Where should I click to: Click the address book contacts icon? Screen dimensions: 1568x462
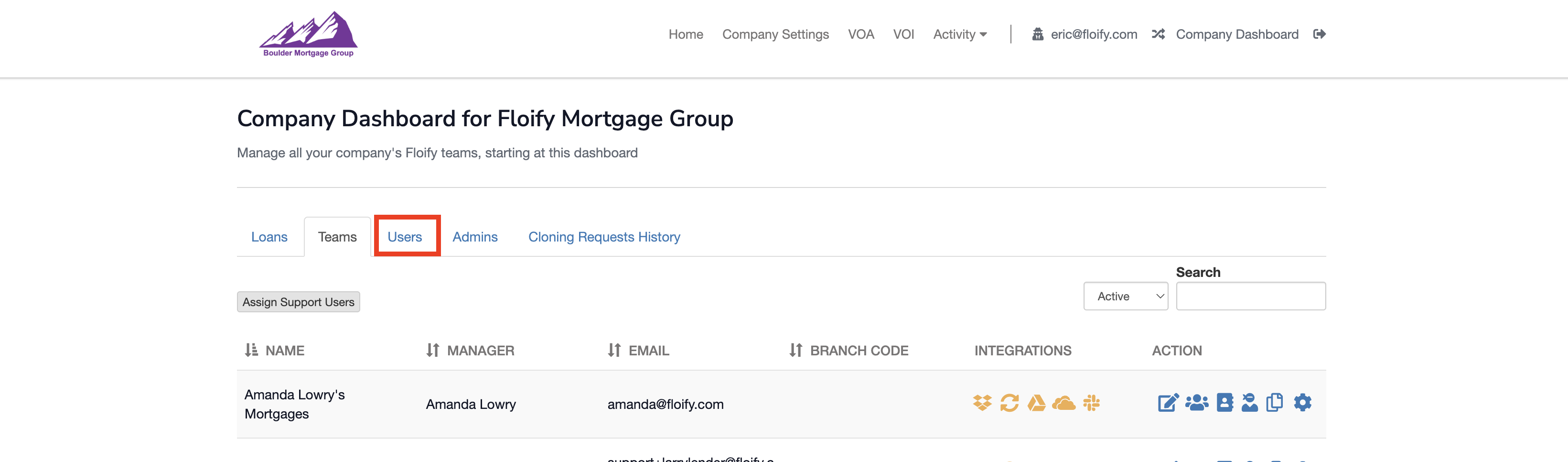[1224, 403]
